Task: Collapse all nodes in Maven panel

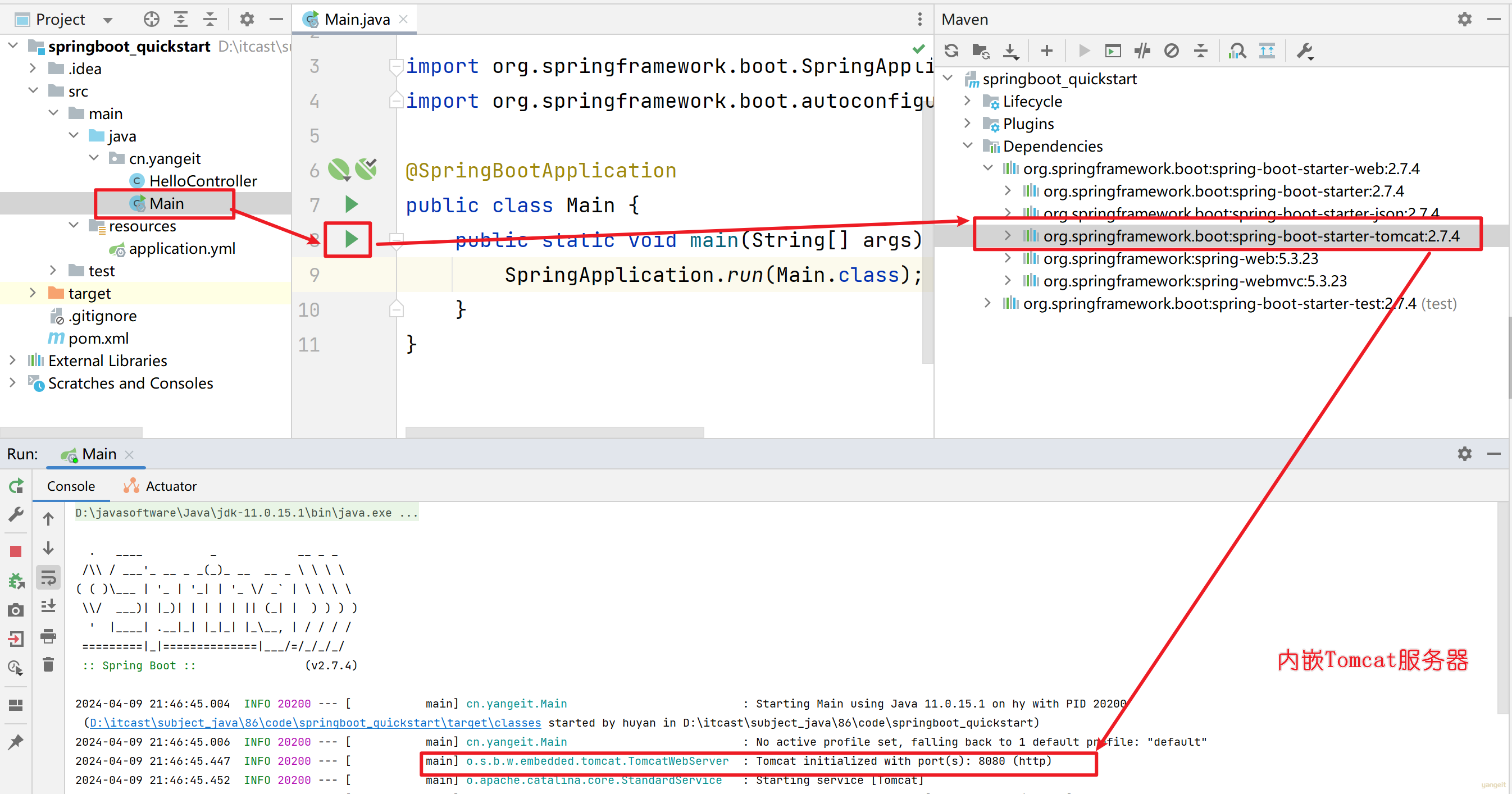Action: pyautogui.click(x=1201, y=51)
